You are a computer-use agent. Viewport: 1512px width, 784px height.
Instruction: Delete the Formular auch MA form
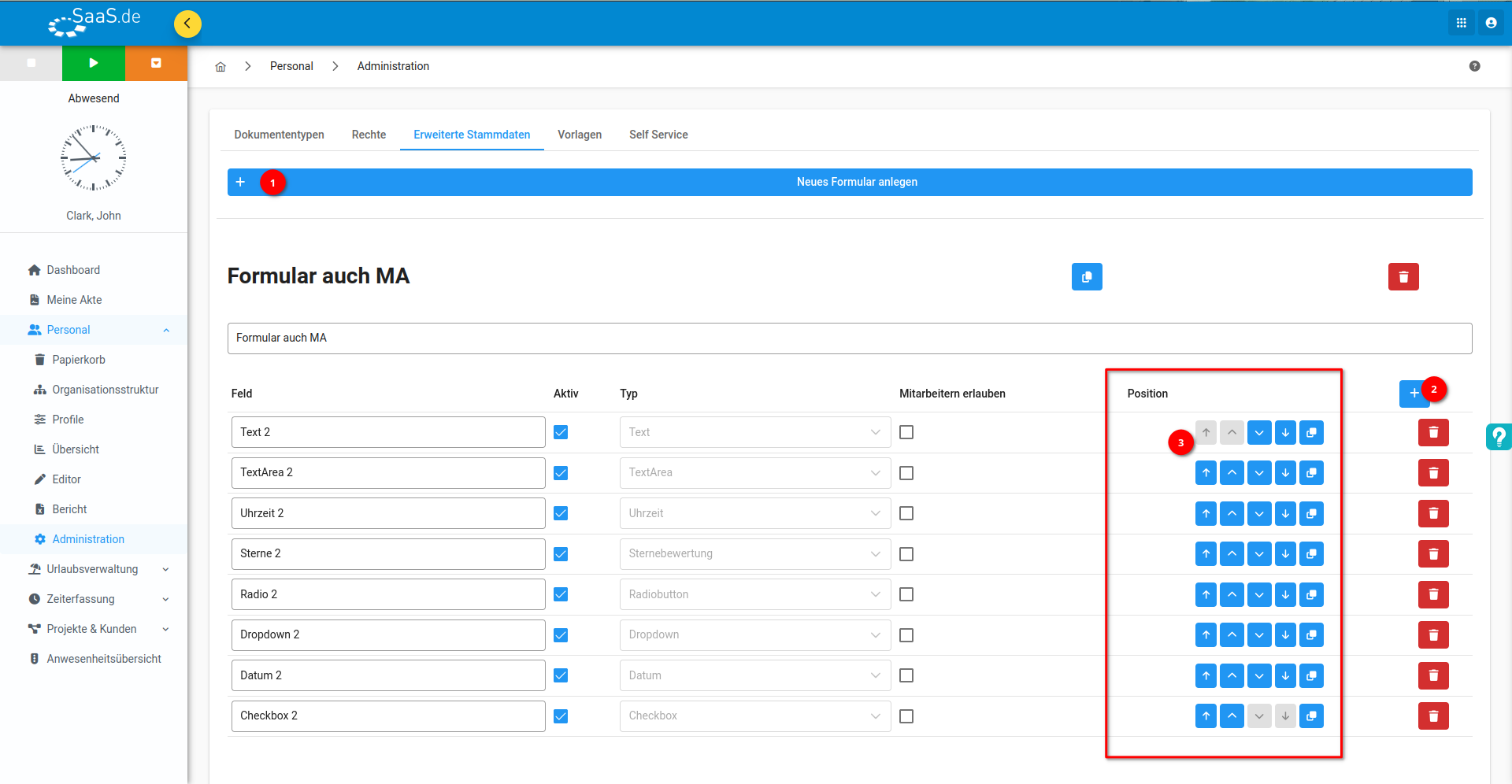pos(1403,277)
